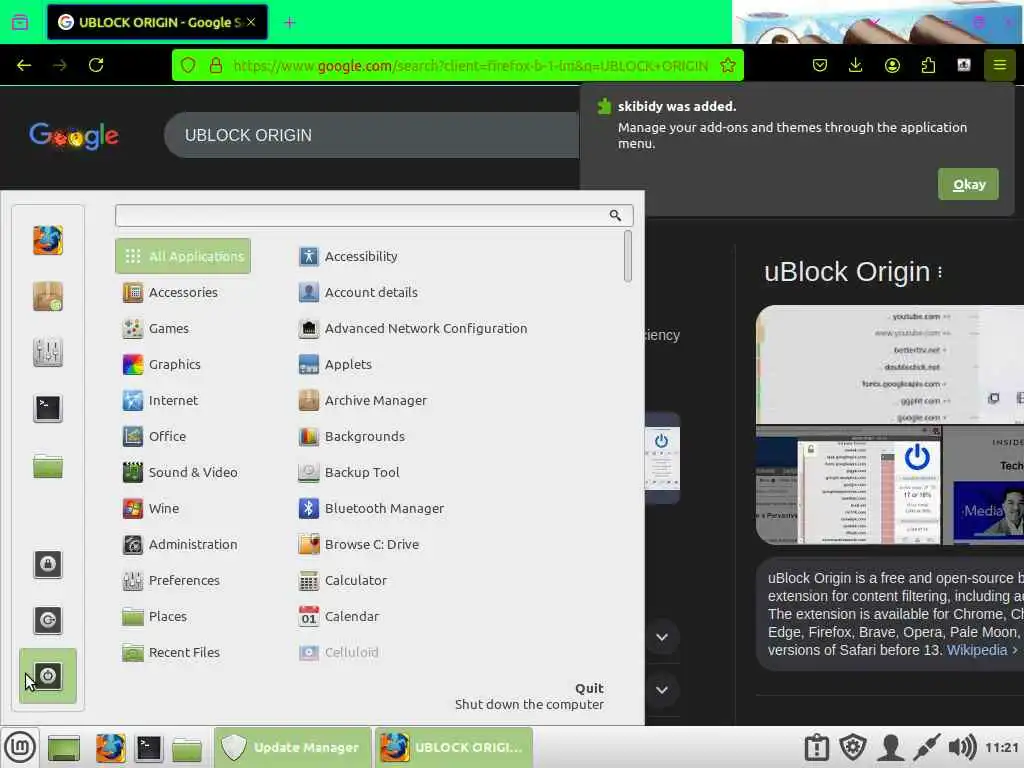Click the Logout icon in the menu
The width and height of the screenshot is (1024, 768).
pyautogui.click(x=48, y=620)
